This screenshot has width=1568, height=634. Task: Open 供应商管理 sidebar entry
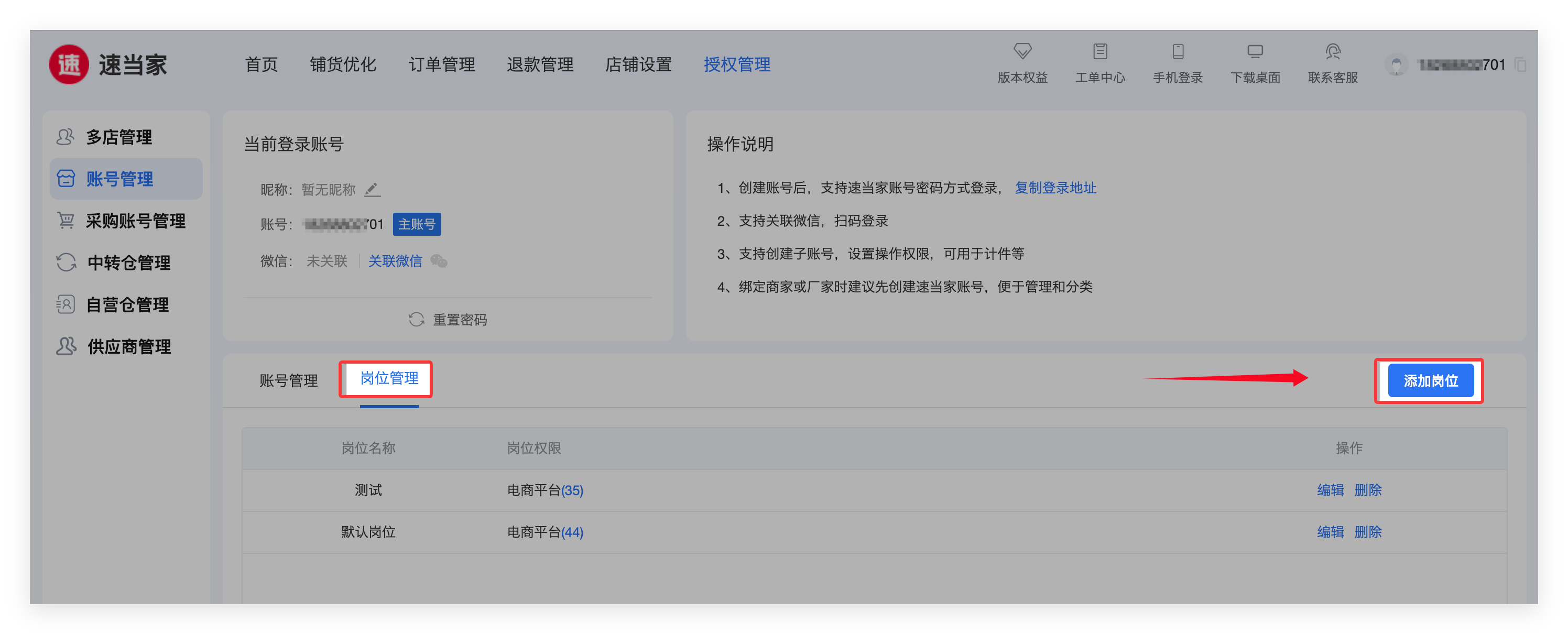(129, 347)
